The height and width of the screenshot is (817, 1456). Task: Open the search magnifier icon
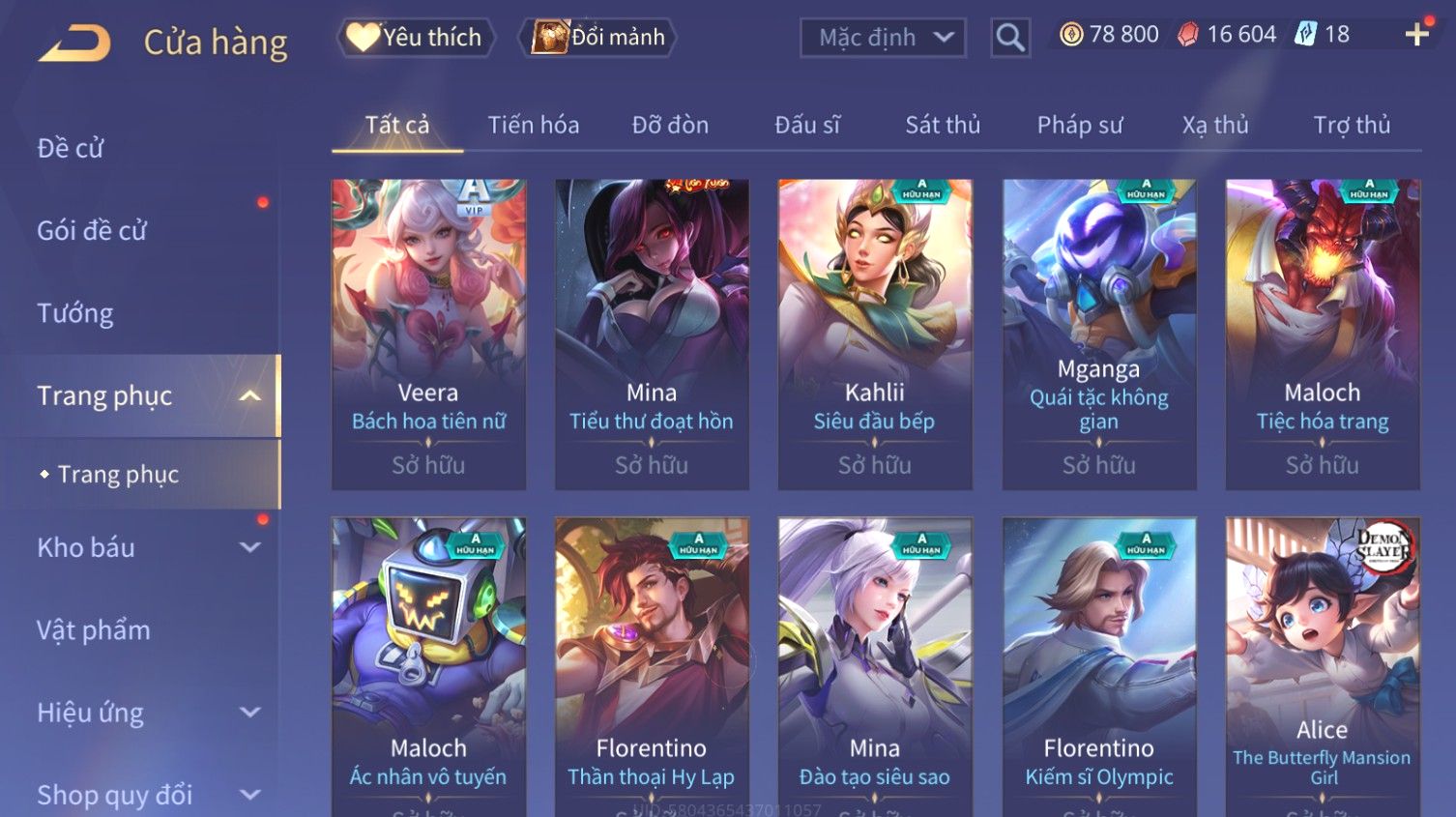pos(1010,38)
